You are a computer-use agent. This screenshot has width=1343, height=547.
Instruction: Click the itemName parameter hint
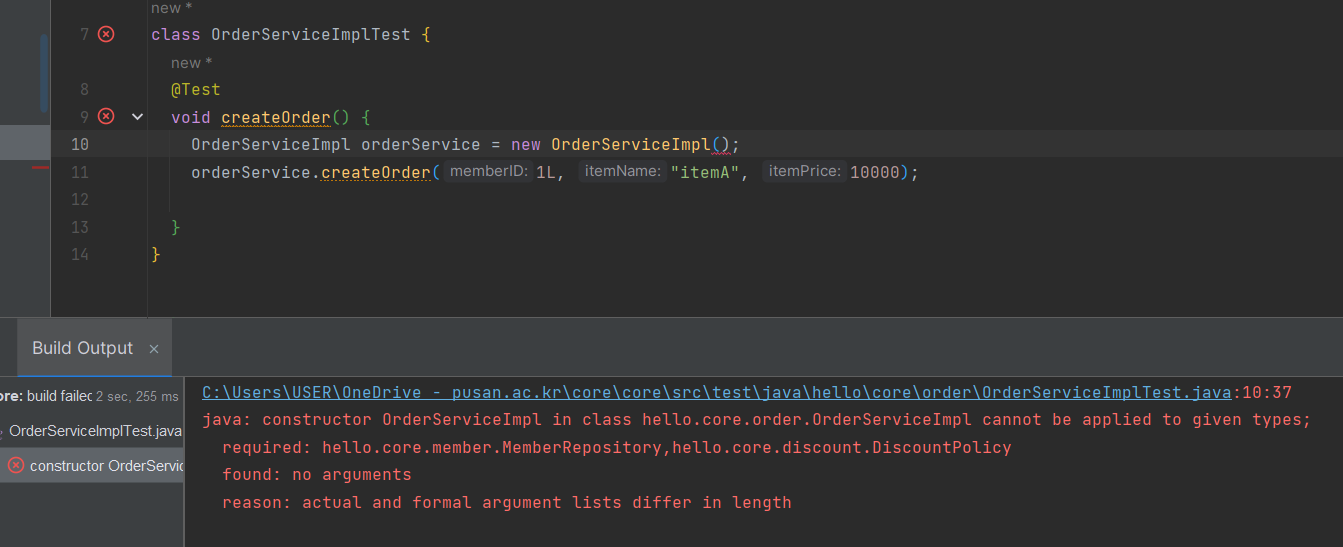click(621, 172)
